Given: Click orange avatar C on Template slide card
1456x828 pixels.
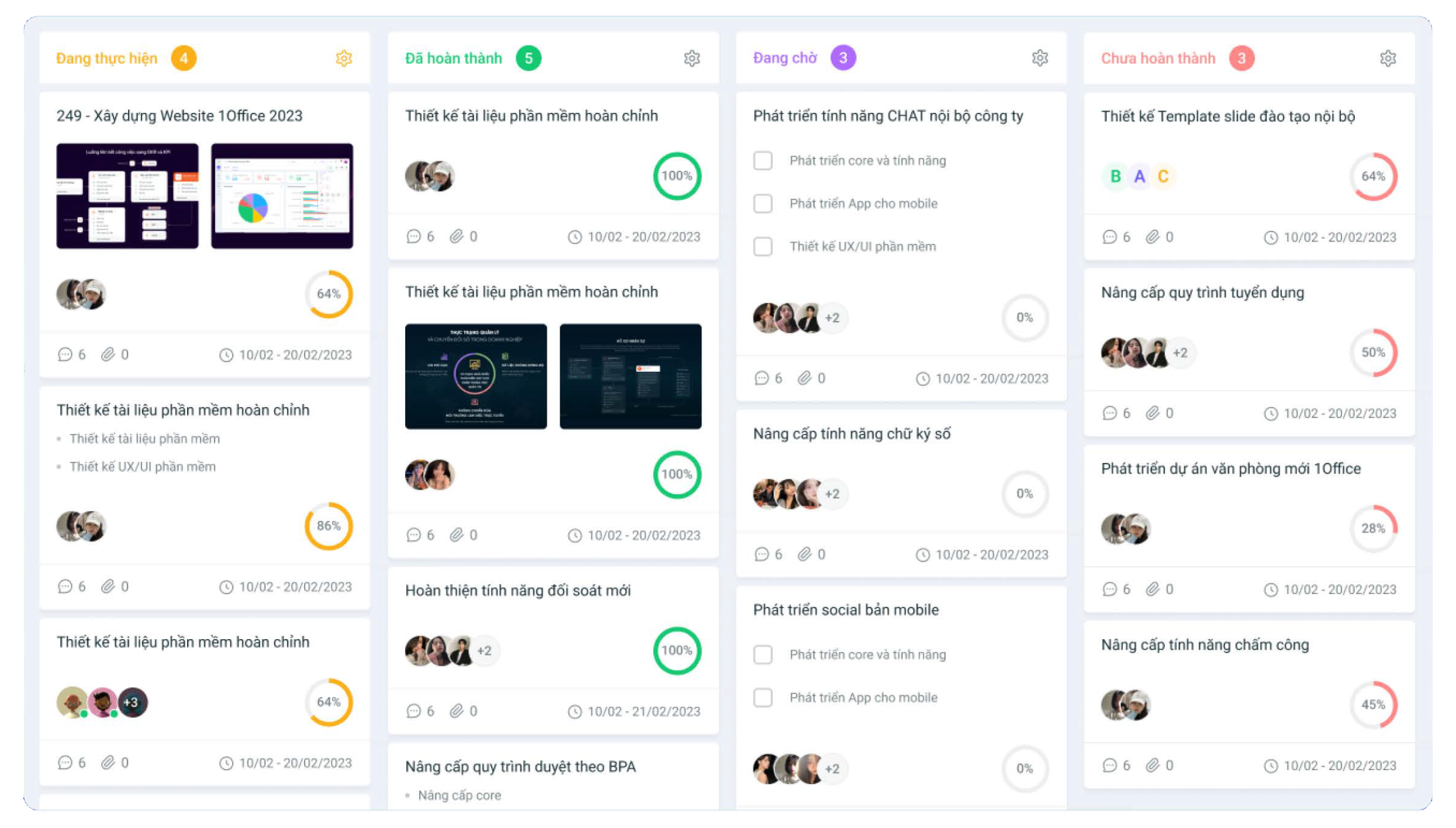Looking at the screenshot, I should tap(1164, 176).
